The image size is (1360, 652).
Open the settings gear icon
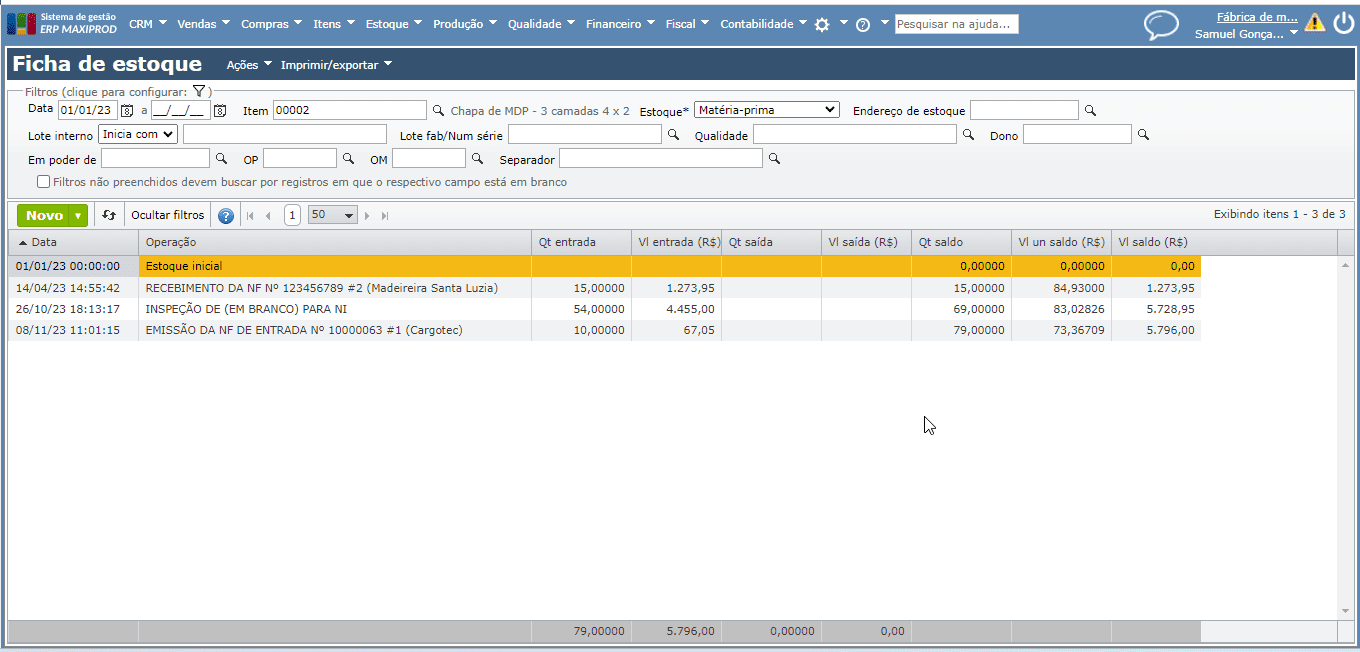pyautogui.click(x=822, y=24)
